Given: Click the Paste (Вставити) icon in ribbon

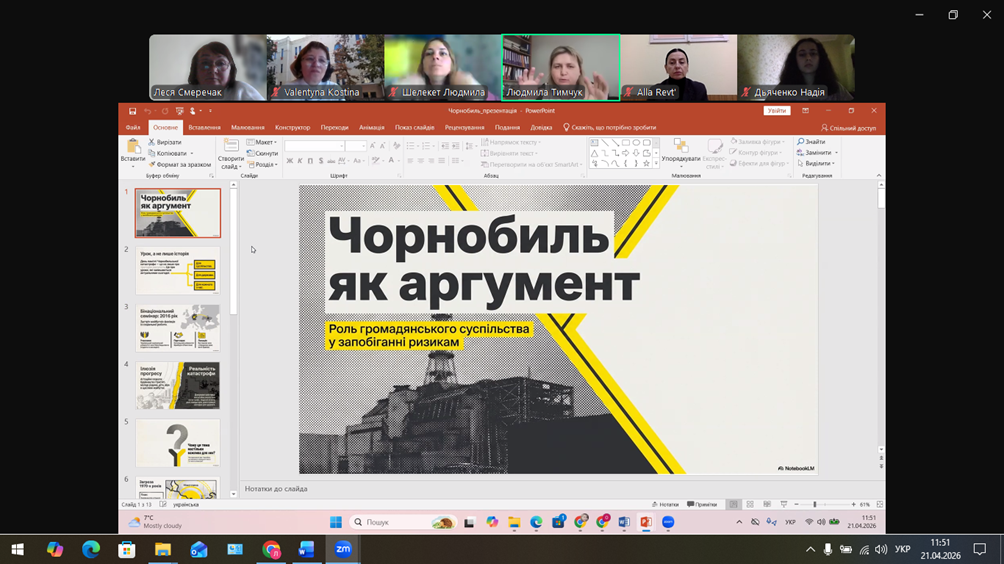Looking at the screenshot, I should coord(132,148).
